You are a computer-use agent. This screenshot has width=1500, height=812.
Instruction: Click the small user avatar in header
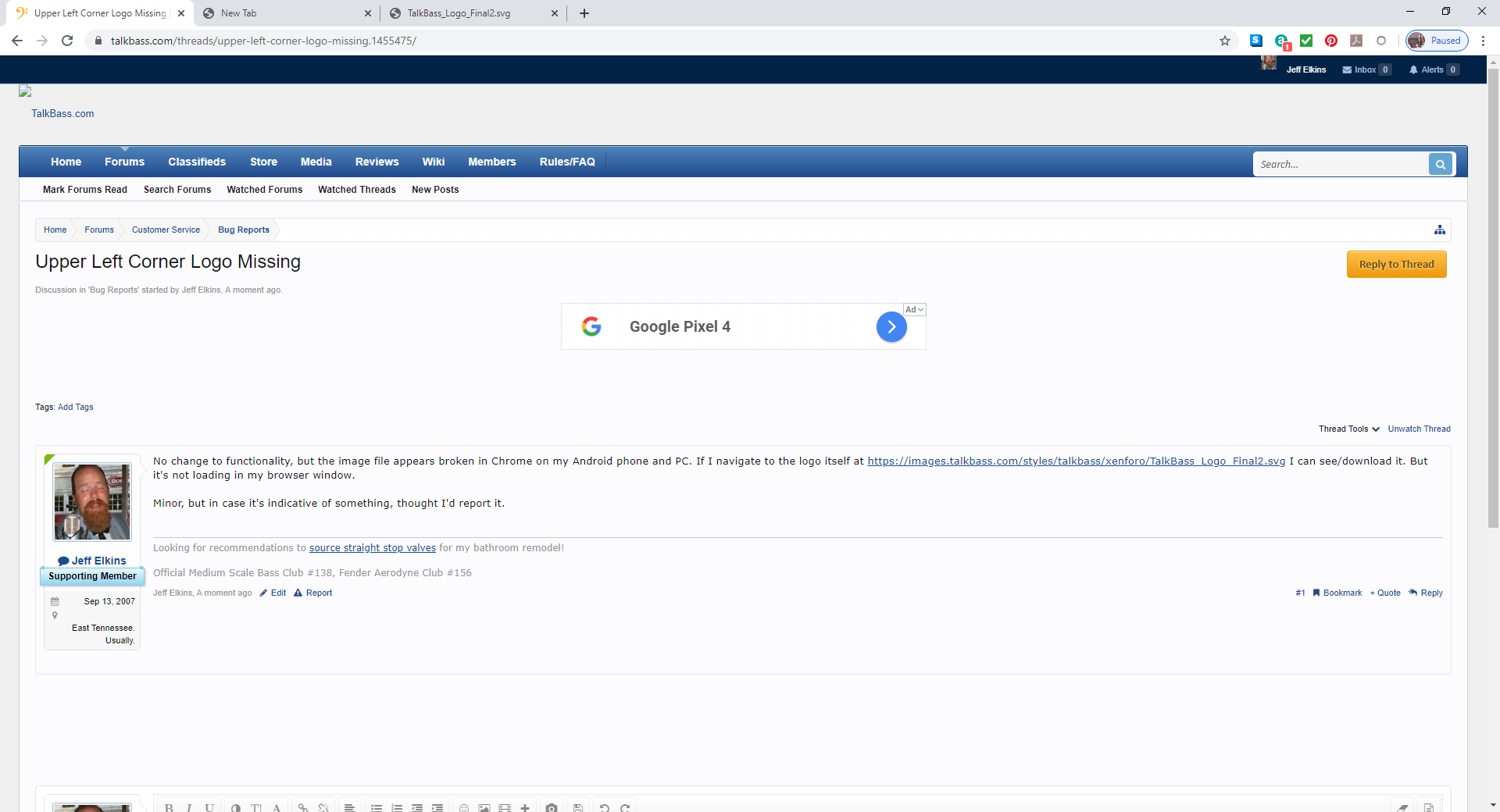pos(1269,62)
